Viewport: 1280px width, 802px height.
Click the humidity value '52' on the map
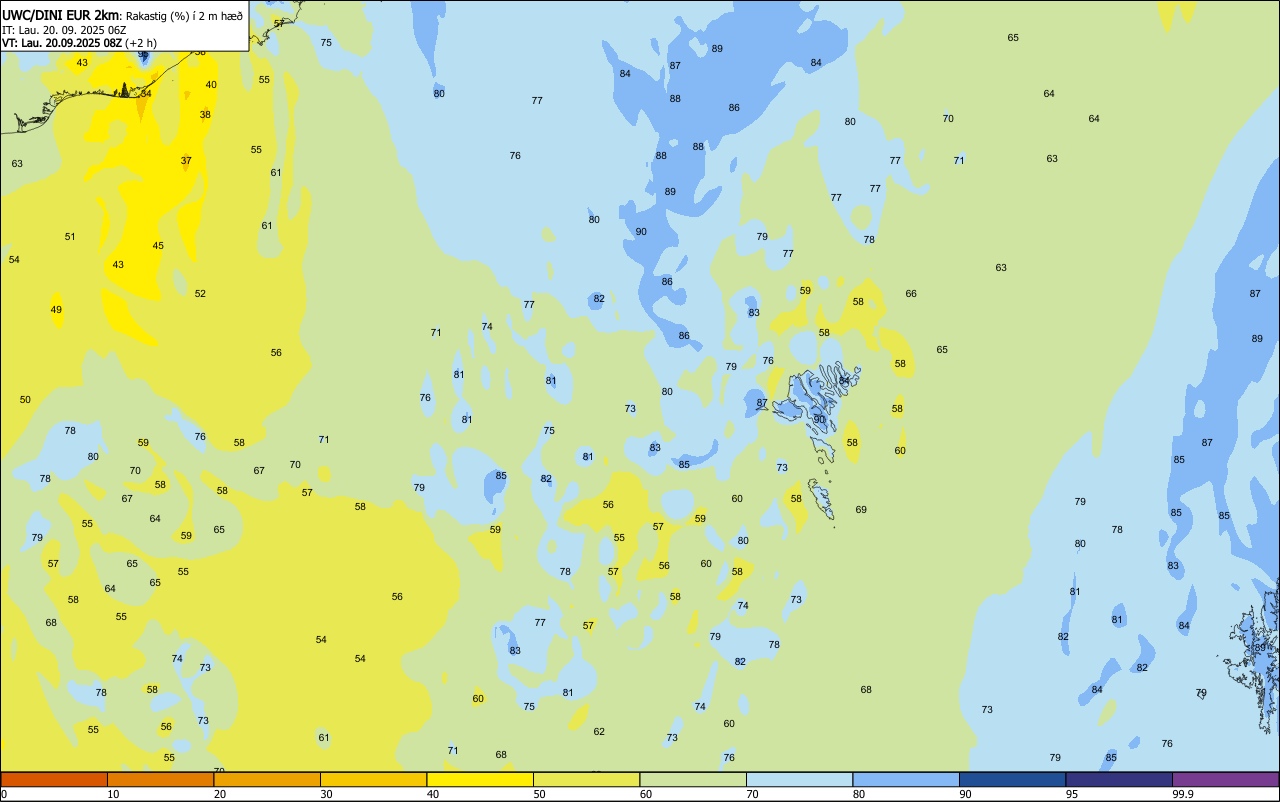tap(200, 294)
